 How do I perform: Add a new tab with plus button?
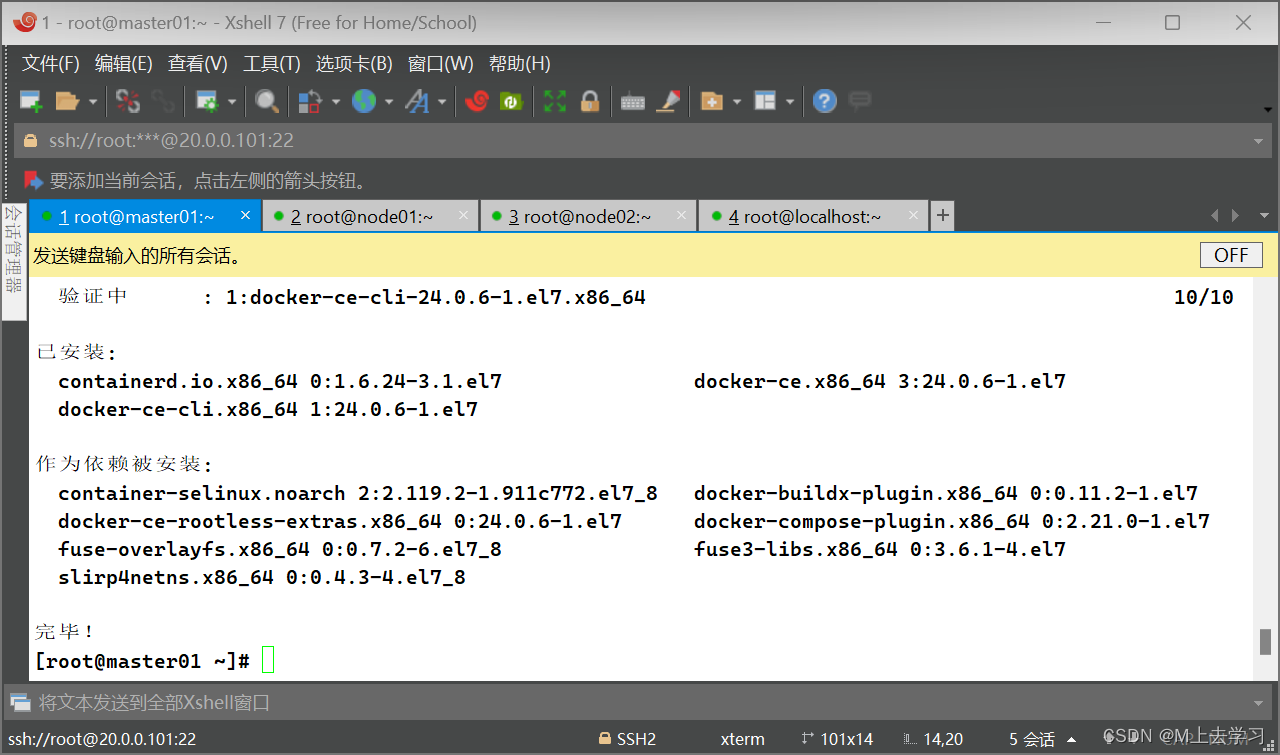942,216
